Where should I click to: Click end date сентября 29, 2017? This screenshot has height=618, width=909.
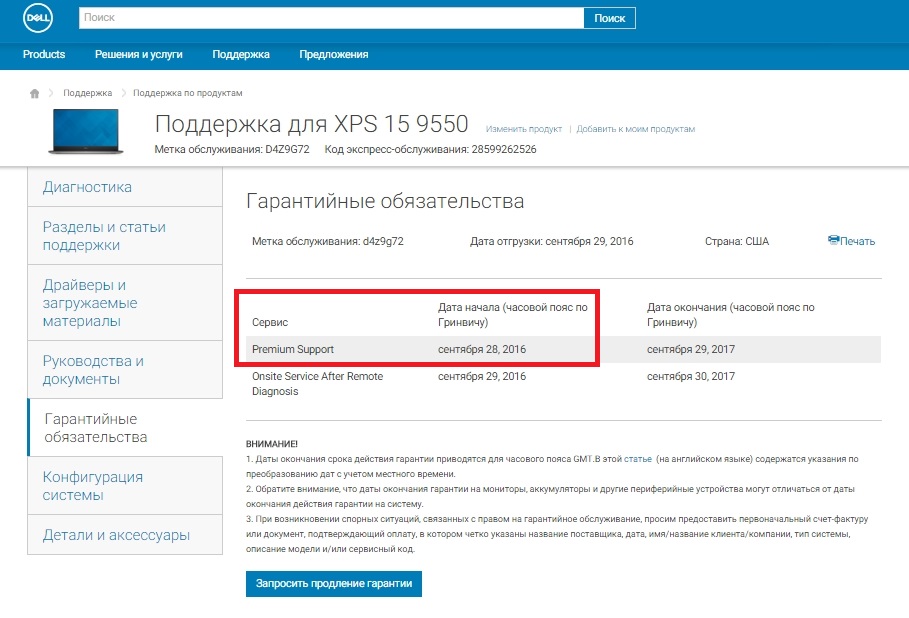tap(690, 350)
